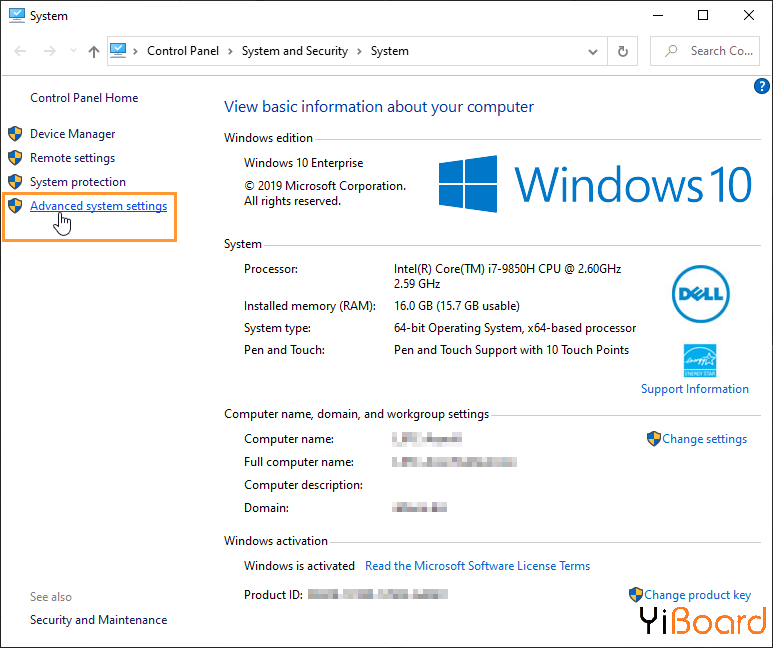Click 'Pen and Touch Support with 10 Touch Points'
The width and height of the screenshot is (773, 648).
pos(511,350)
